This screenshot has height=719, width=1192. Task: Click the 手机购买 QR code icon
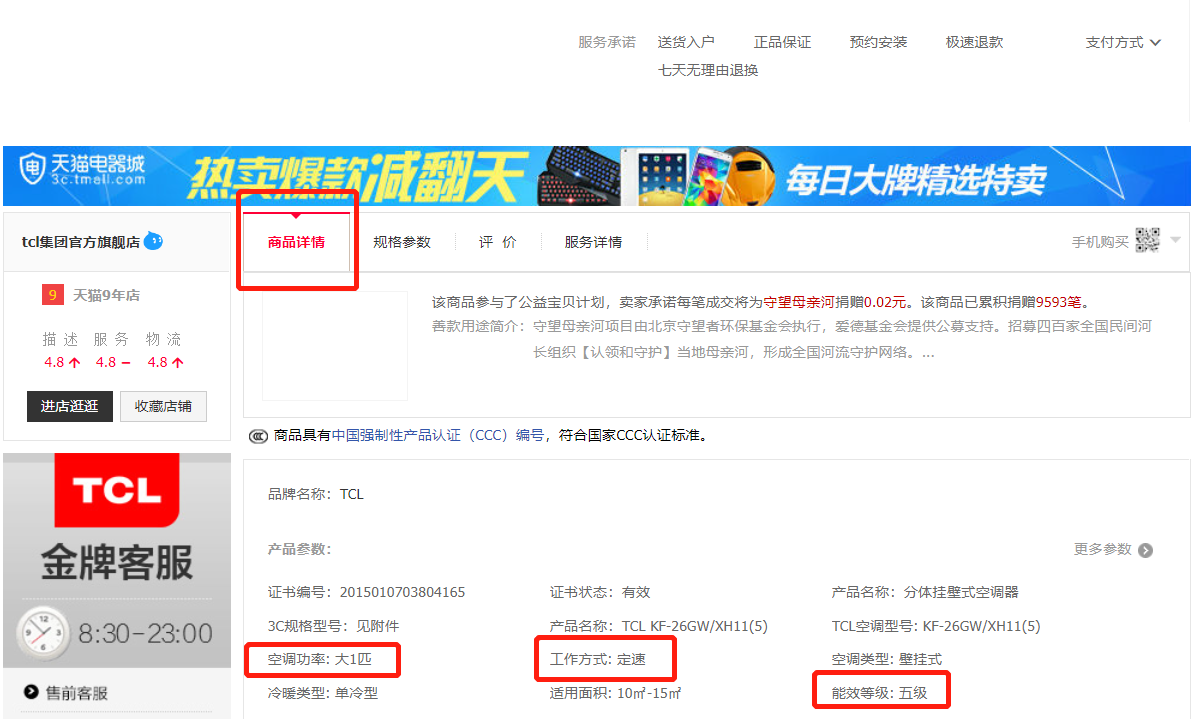click(1147, 240)
